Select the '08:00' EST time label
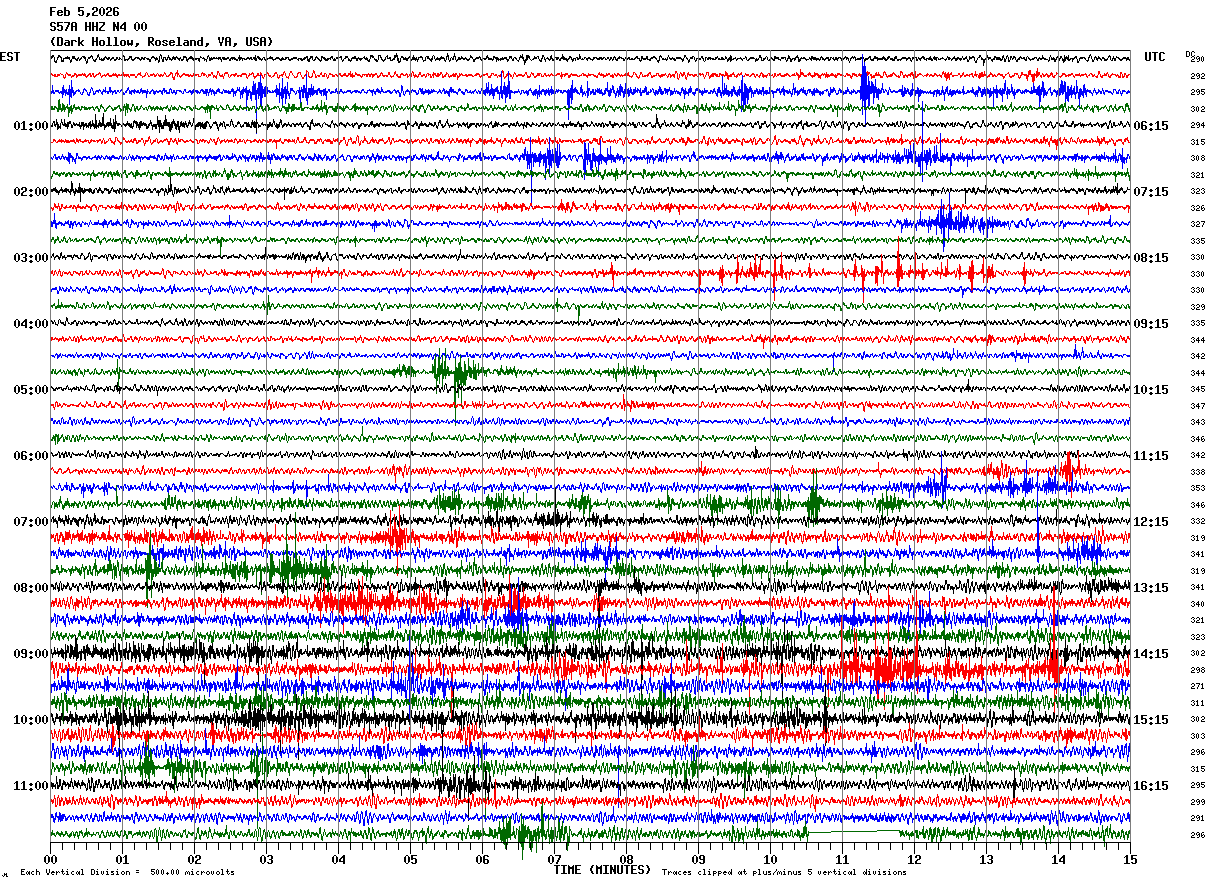 tap(31, 588)
